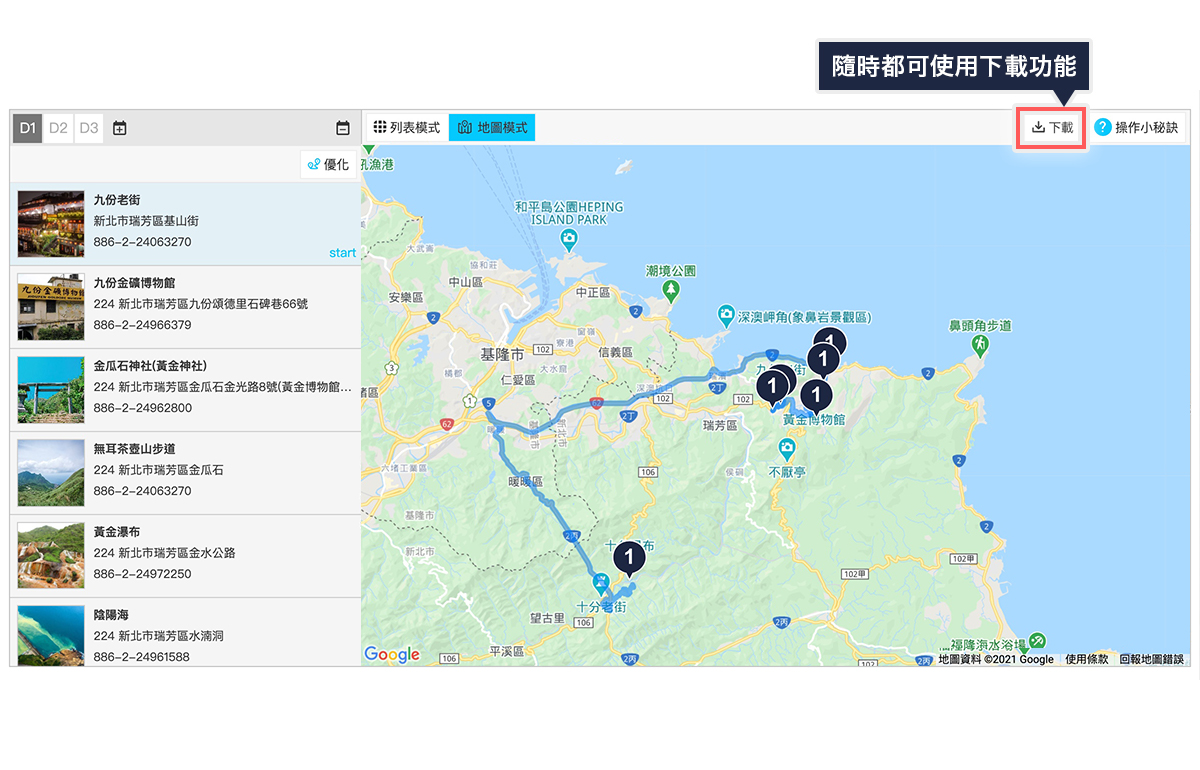Viewport: 1200px width, 770px height.
Task: Select 地圖模式 map view tab
Action: click(x=492, y=128)
